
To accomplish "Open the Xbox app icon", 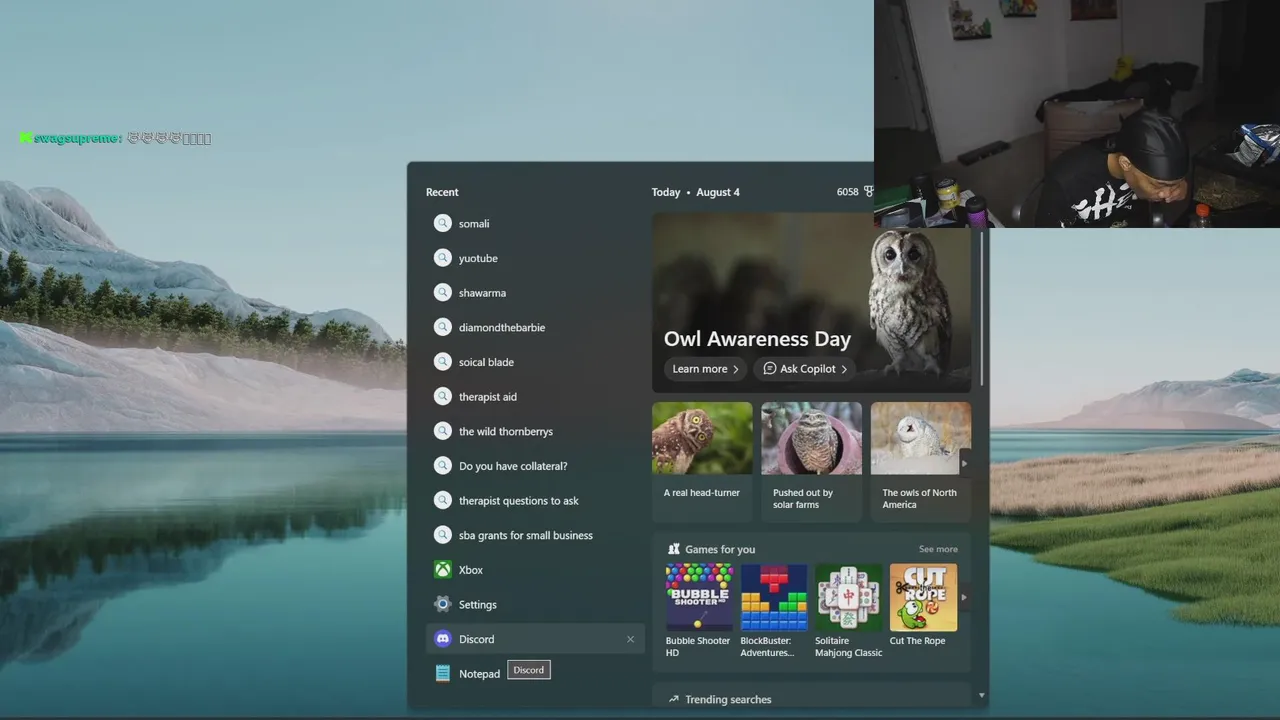I will [442, 570].
